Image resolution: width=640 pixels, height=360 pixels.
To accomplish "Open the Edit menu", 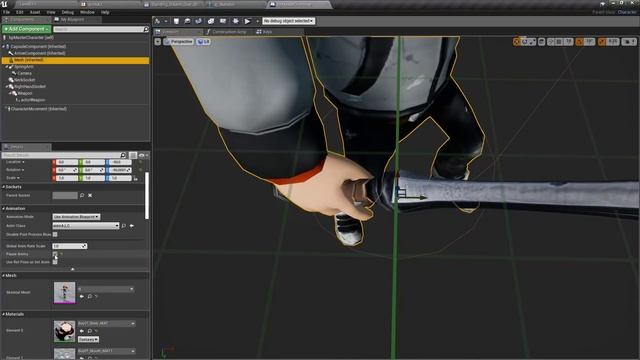I will [20, 12].
